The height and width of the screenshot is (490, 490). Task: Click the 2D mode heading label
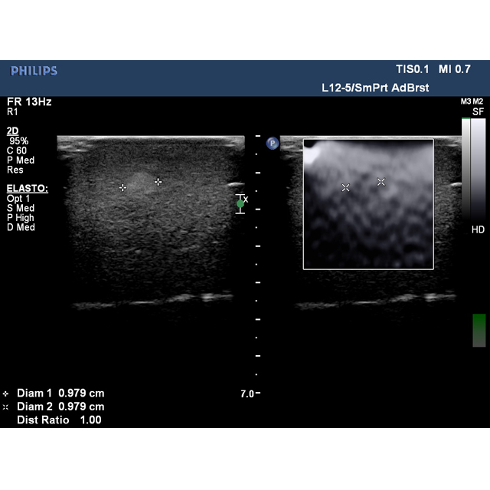pyautogui.click(x=13, y=131)
